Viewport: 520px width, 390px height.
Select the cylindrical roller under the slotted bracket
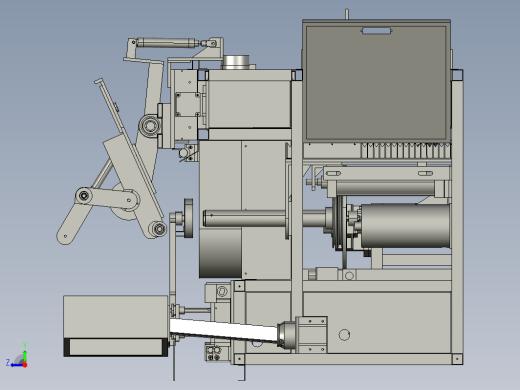pyautogui.click(x=385, y=188)
